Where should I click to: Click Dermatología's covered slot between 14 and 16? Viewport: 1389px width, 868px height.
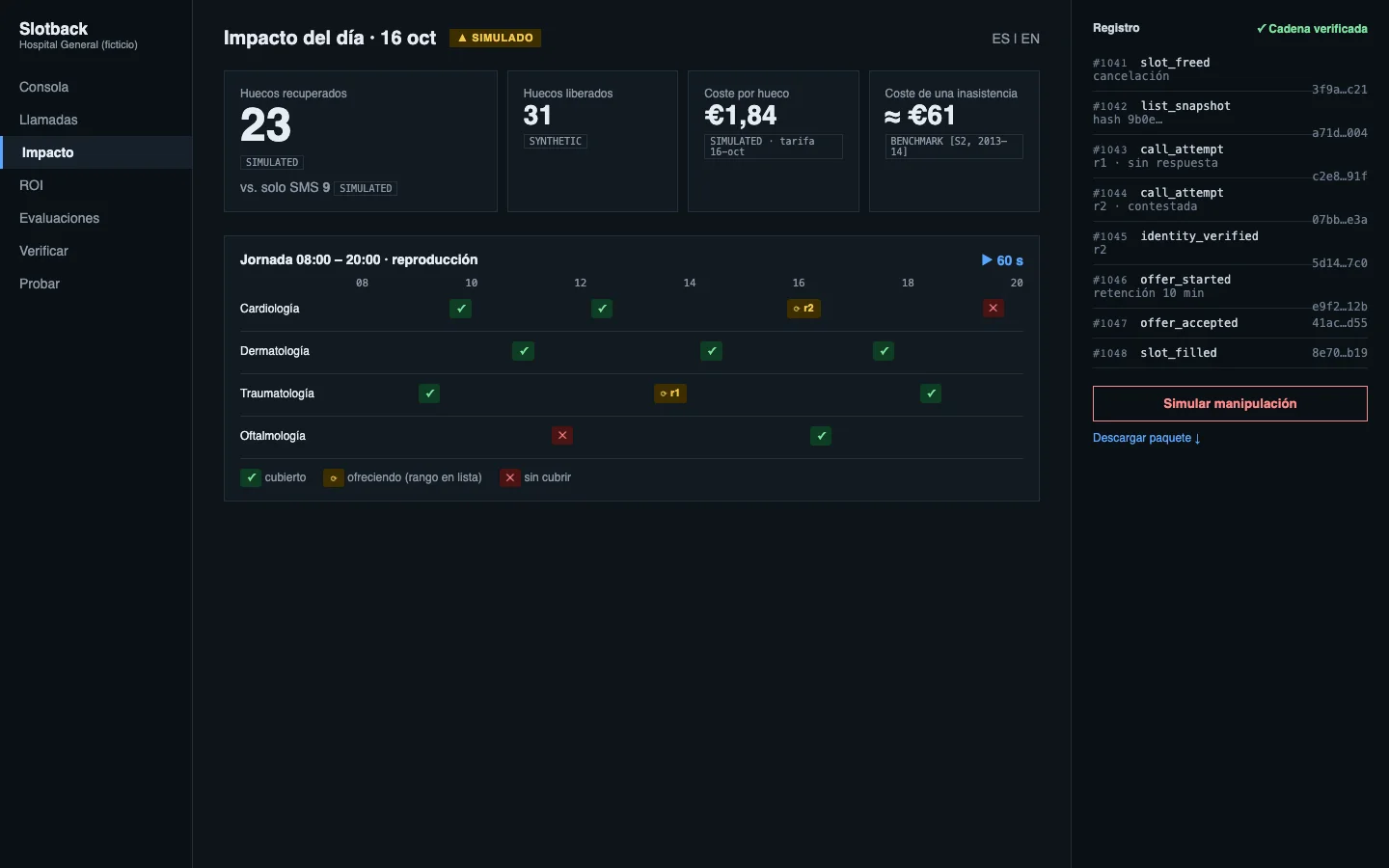point(711,351)
